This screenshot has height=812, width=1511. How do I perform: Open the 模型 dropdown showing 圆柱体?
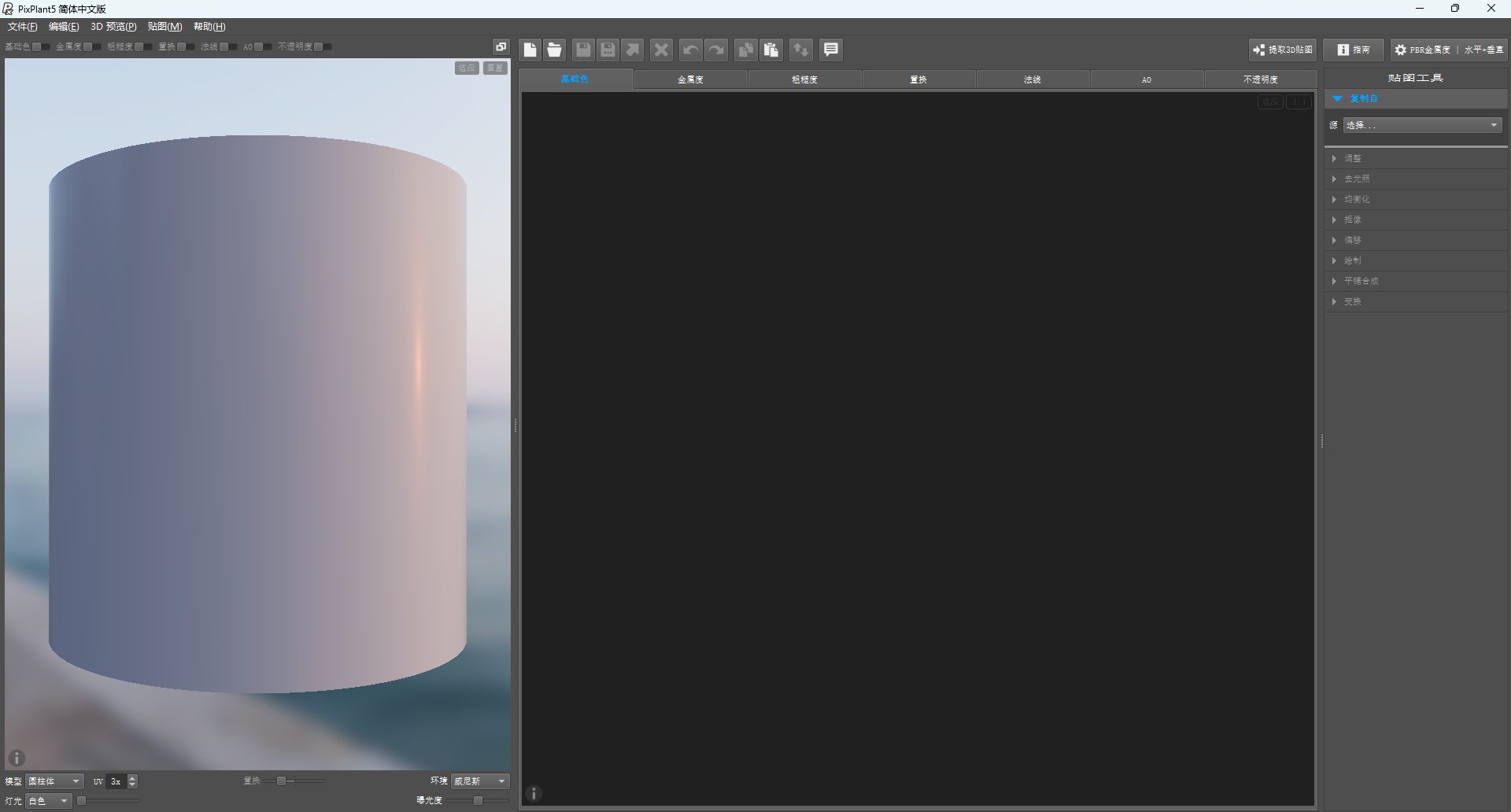click(54, 781)
